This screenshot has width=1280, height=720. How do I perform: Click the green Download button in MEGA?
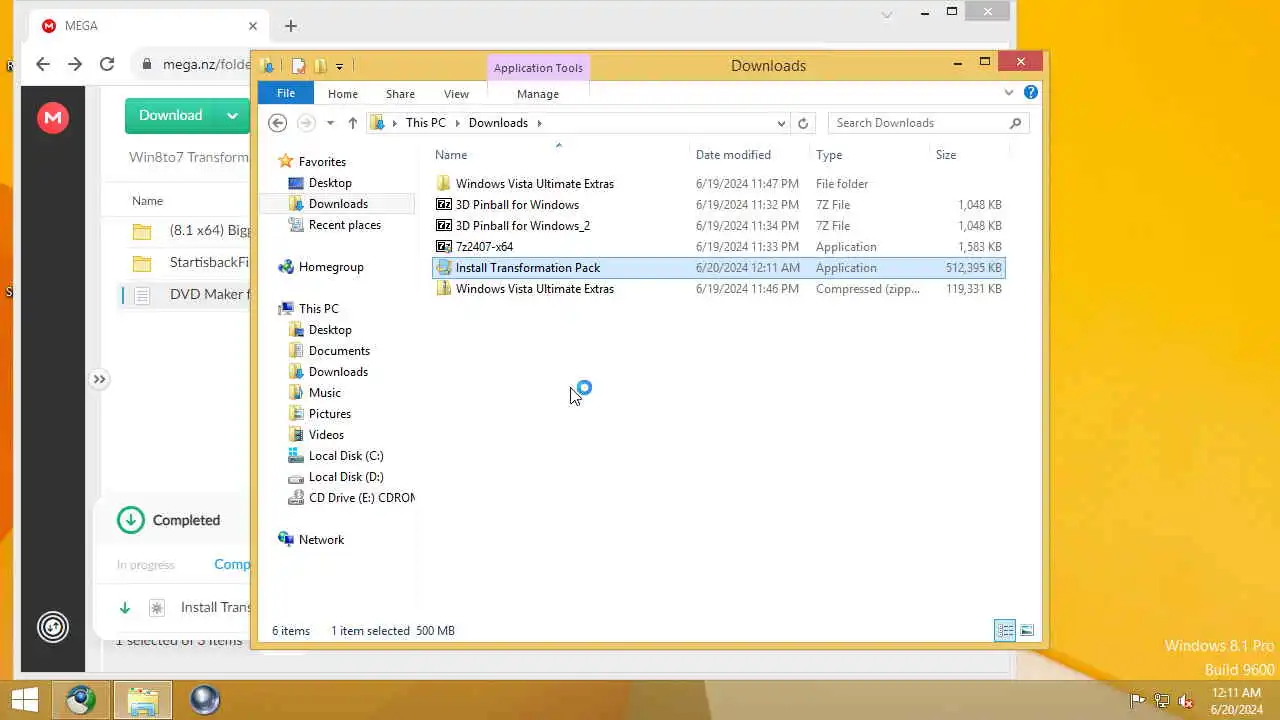click(171, 115)
